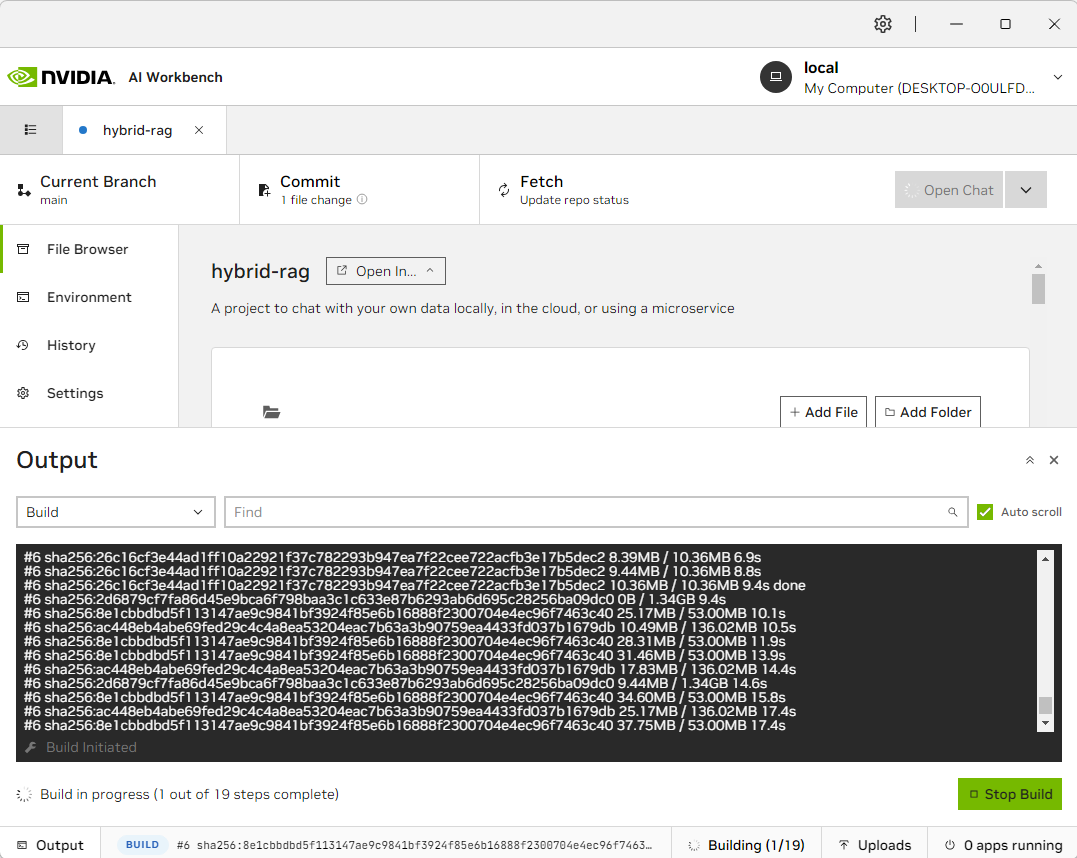
Task: Click the folder icon in file browser
Action: [271, 412]
